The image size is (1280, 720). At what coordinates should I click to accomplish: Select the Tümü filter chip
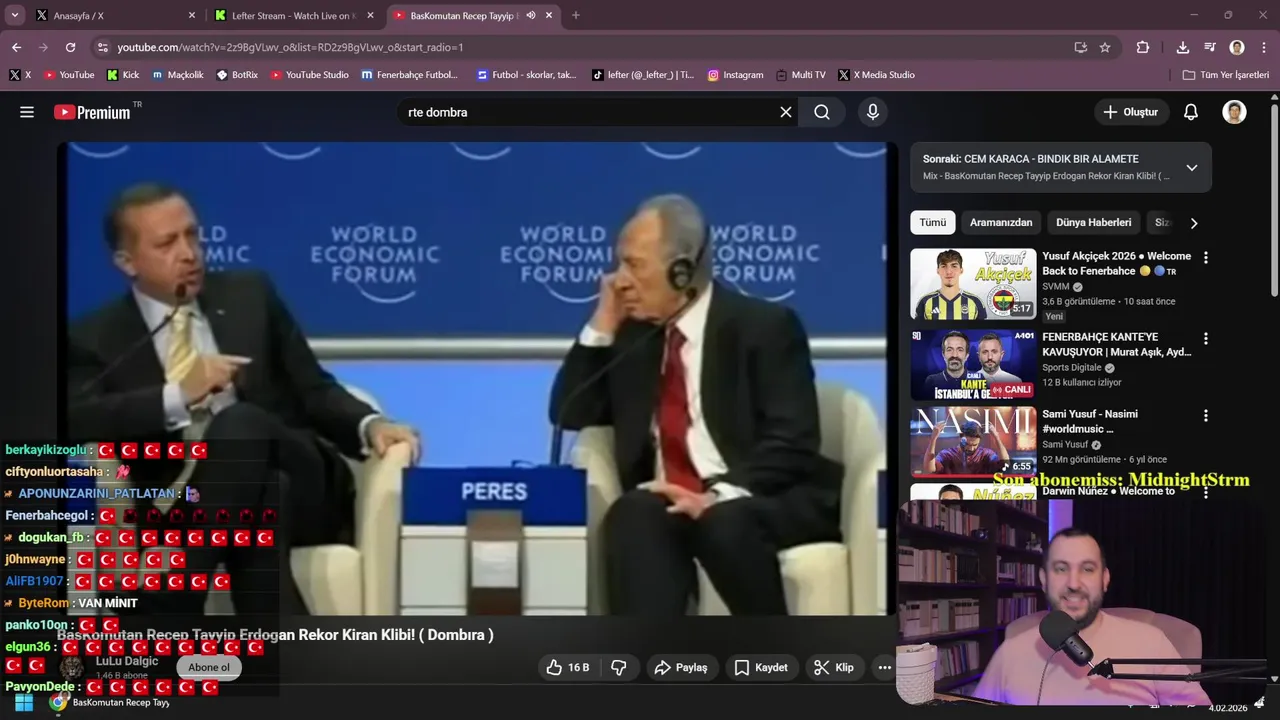[932, 222]
